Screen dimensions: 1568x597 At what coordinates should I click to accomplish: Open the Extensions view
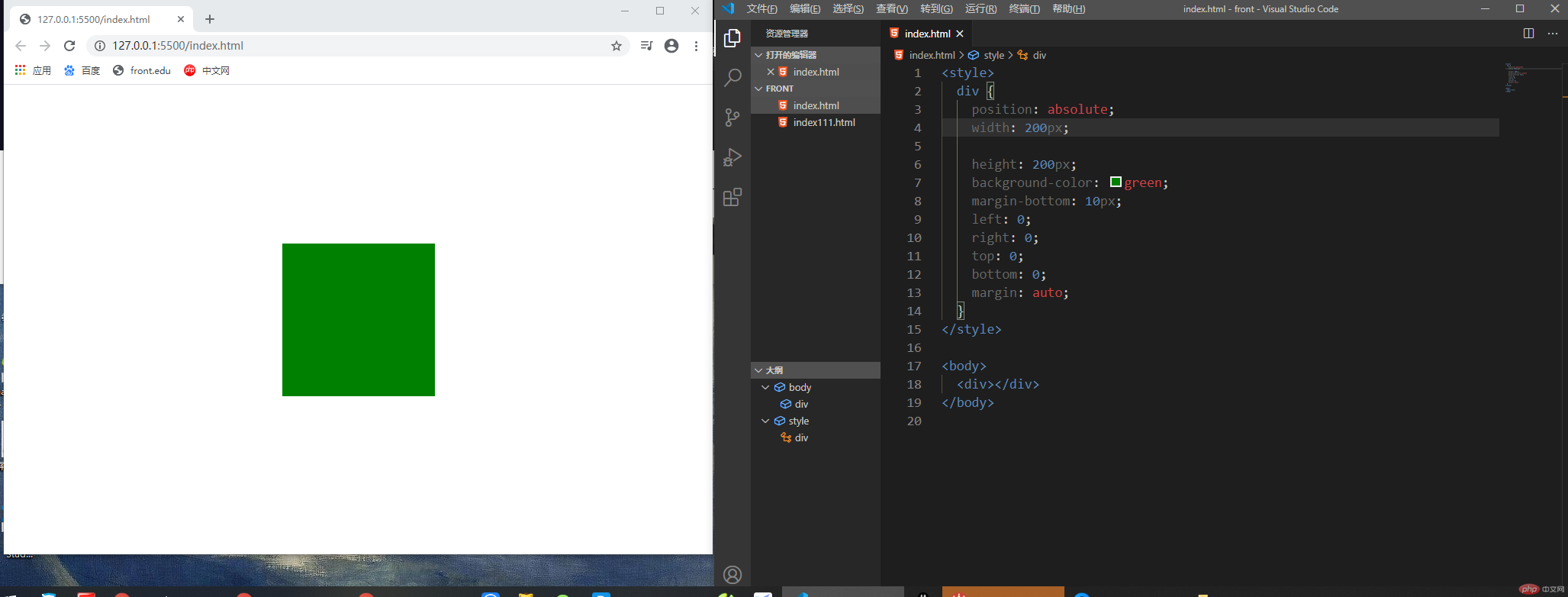coord(732,197)
